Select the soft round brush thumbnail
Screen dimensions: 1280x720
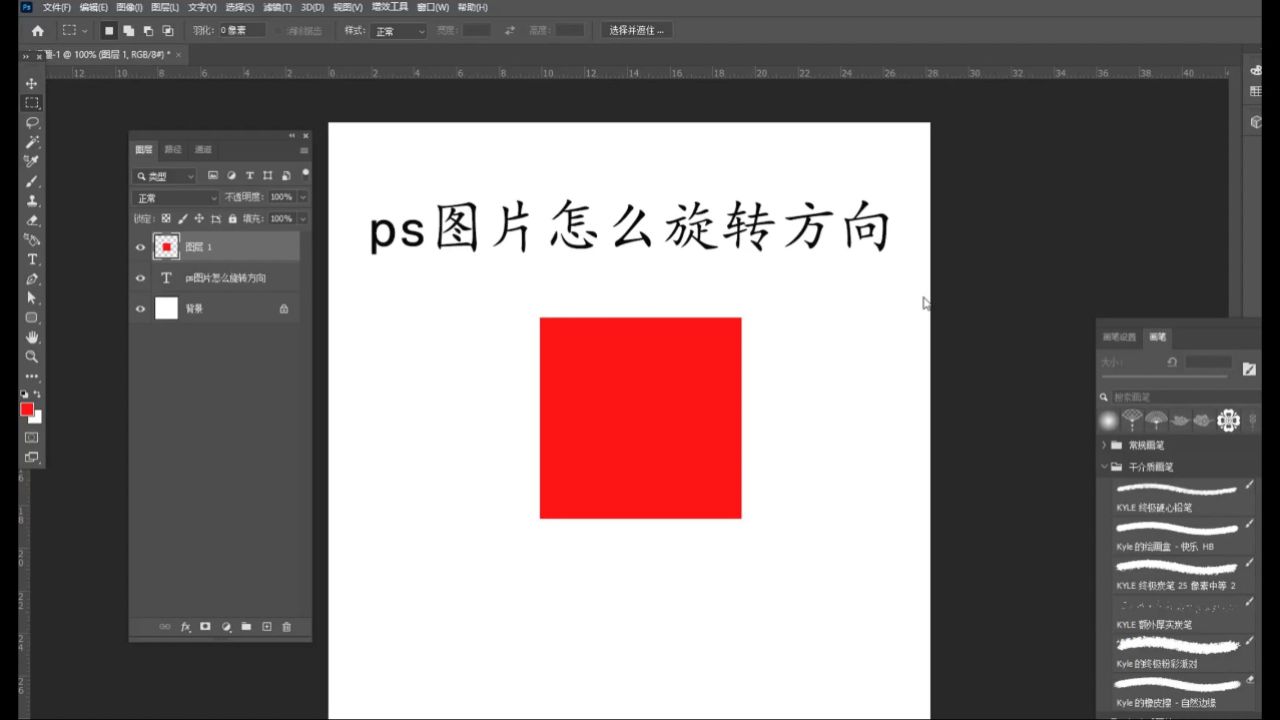click(1108, 421)
